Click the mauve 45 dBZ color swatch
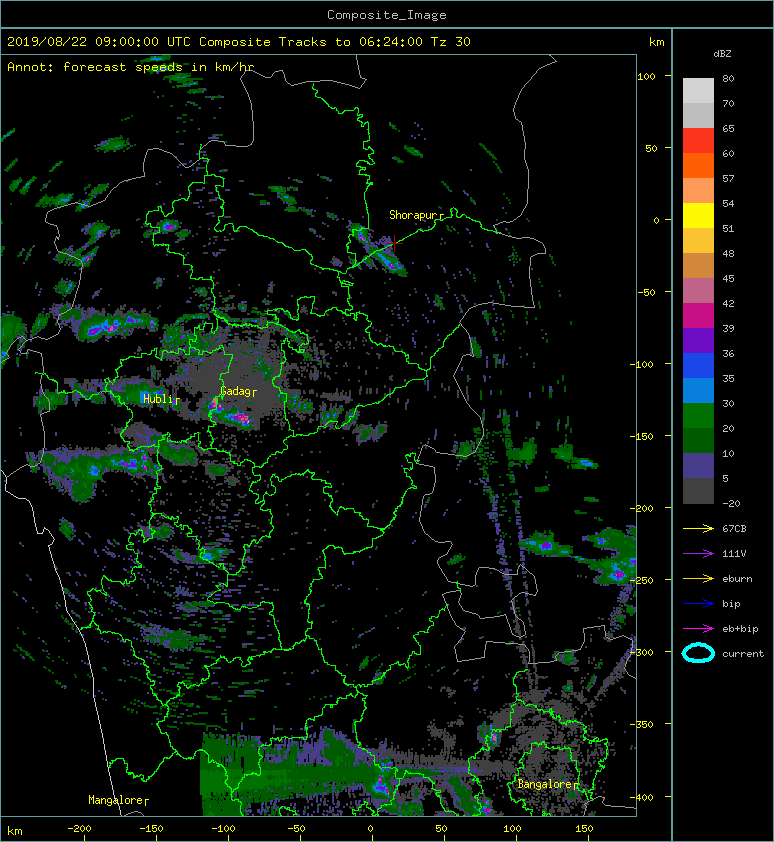 pyautogui.click(x=698, y=291)
